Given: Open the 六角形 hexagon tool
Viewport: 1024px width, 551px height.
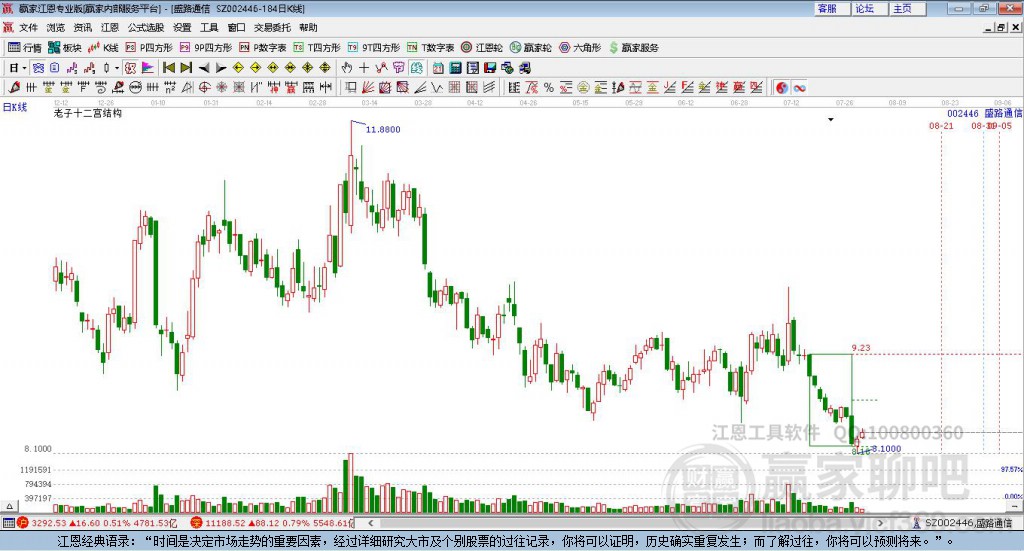Looking at the screenshot, I should pyautogui.click(x=580, y=48).
